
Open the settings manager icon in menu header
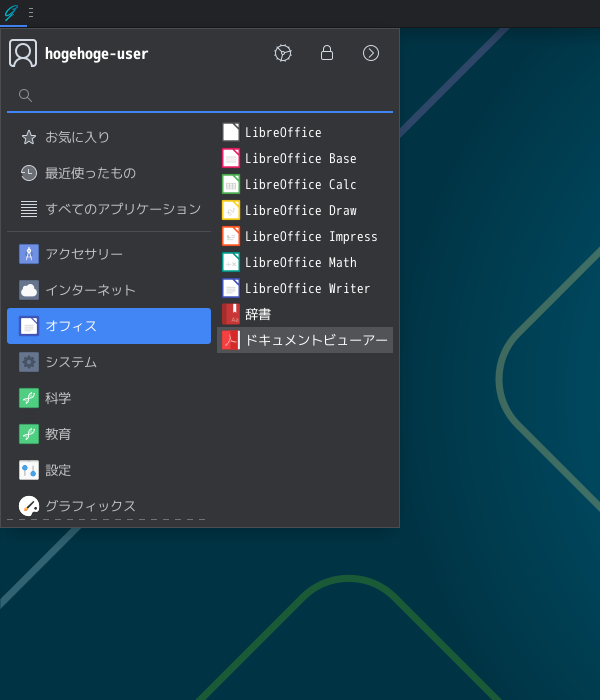tap(283, 53)
